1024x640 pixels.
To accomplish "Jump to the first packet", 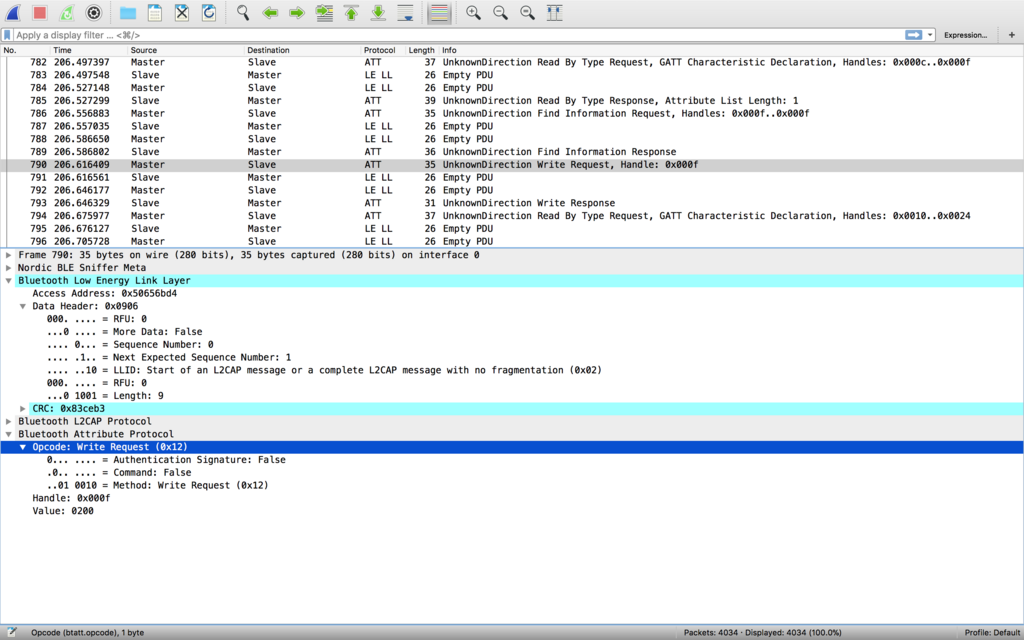I will coord(351,12).
